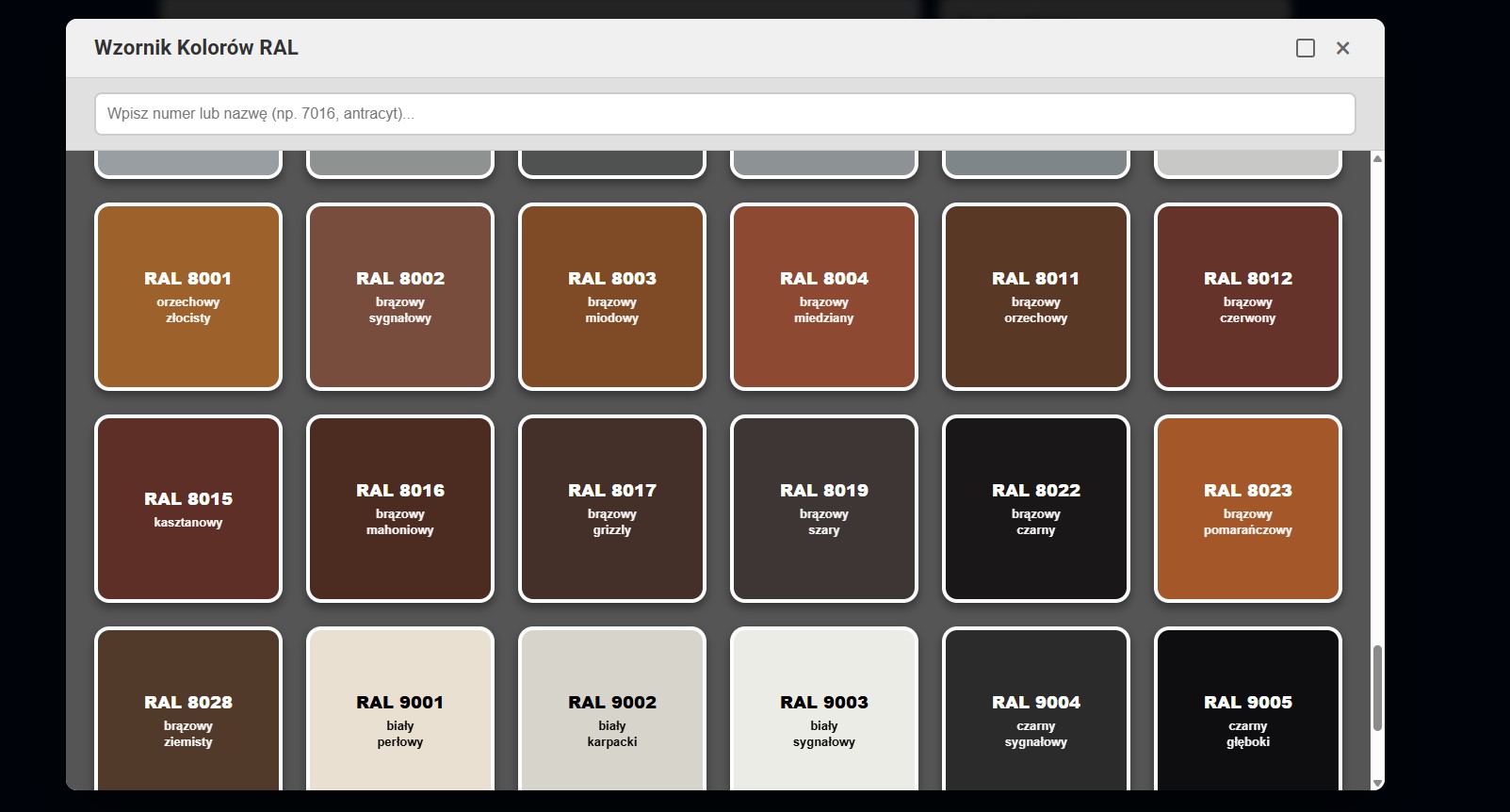Click RAL 8017 brązowy grizzly swatch
This screenshot has height=812, width=1510.
pyautogui.click(x=612, y=509)
